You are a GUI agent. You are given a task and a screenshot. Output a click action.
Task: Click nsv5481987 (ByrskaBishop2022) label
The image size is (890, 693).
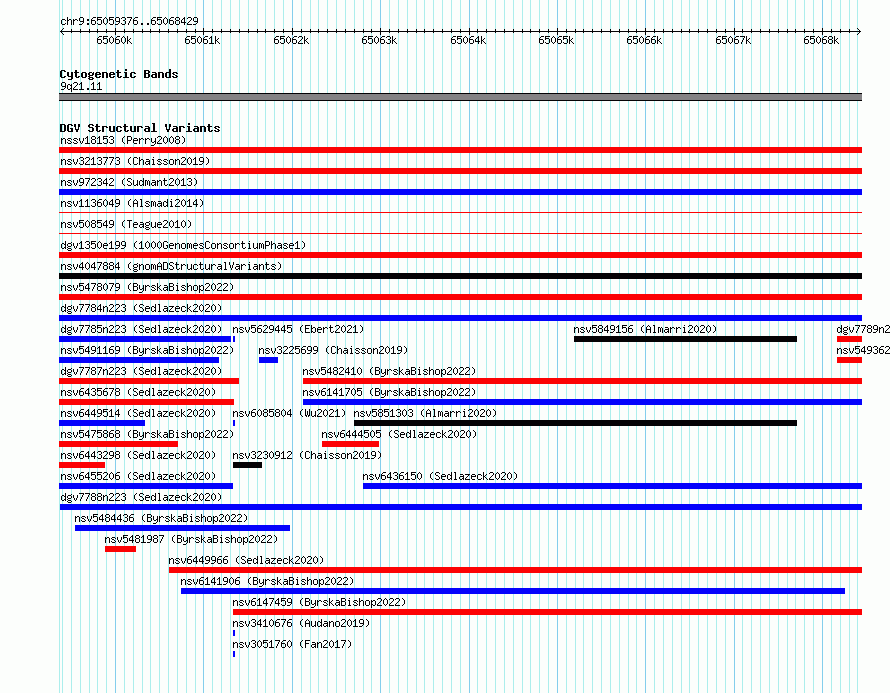point(191,539)
